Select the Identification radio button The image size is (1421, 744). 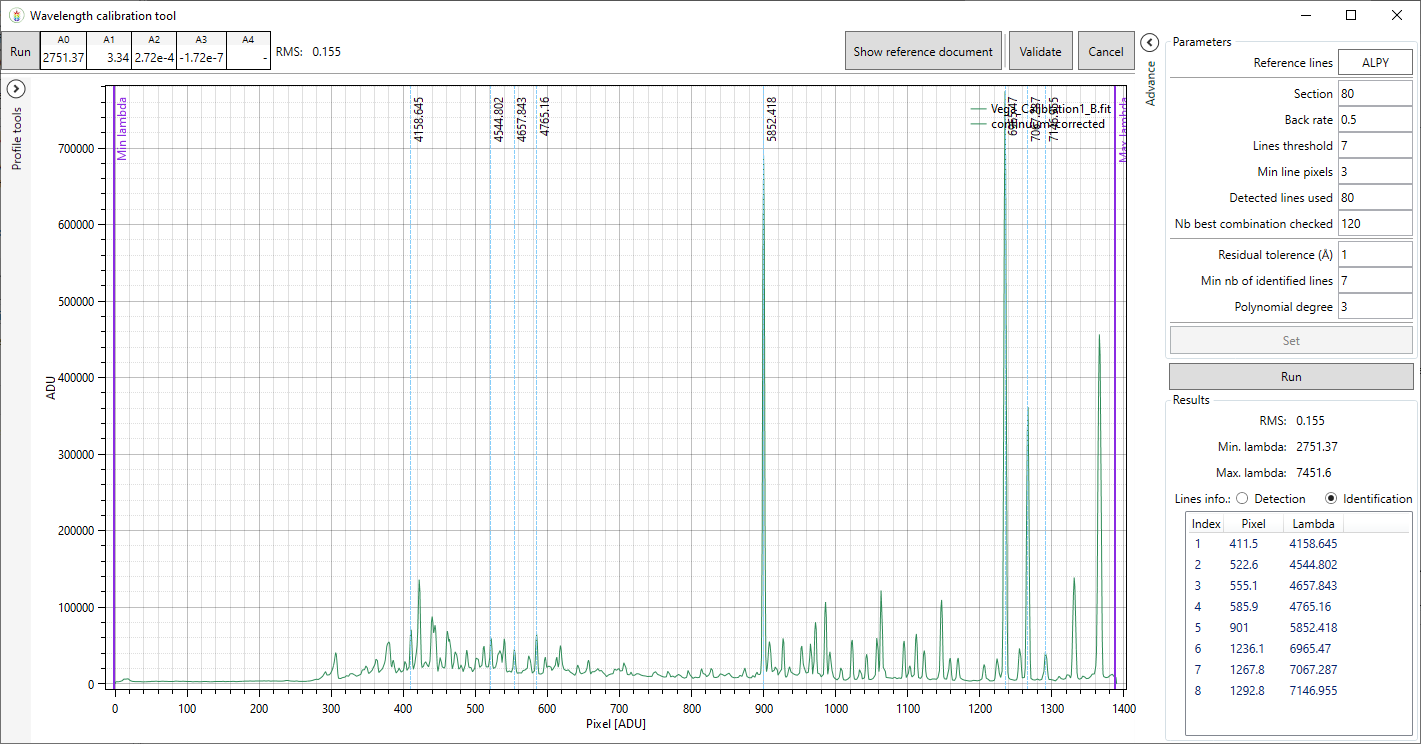tap(1331, 498)
